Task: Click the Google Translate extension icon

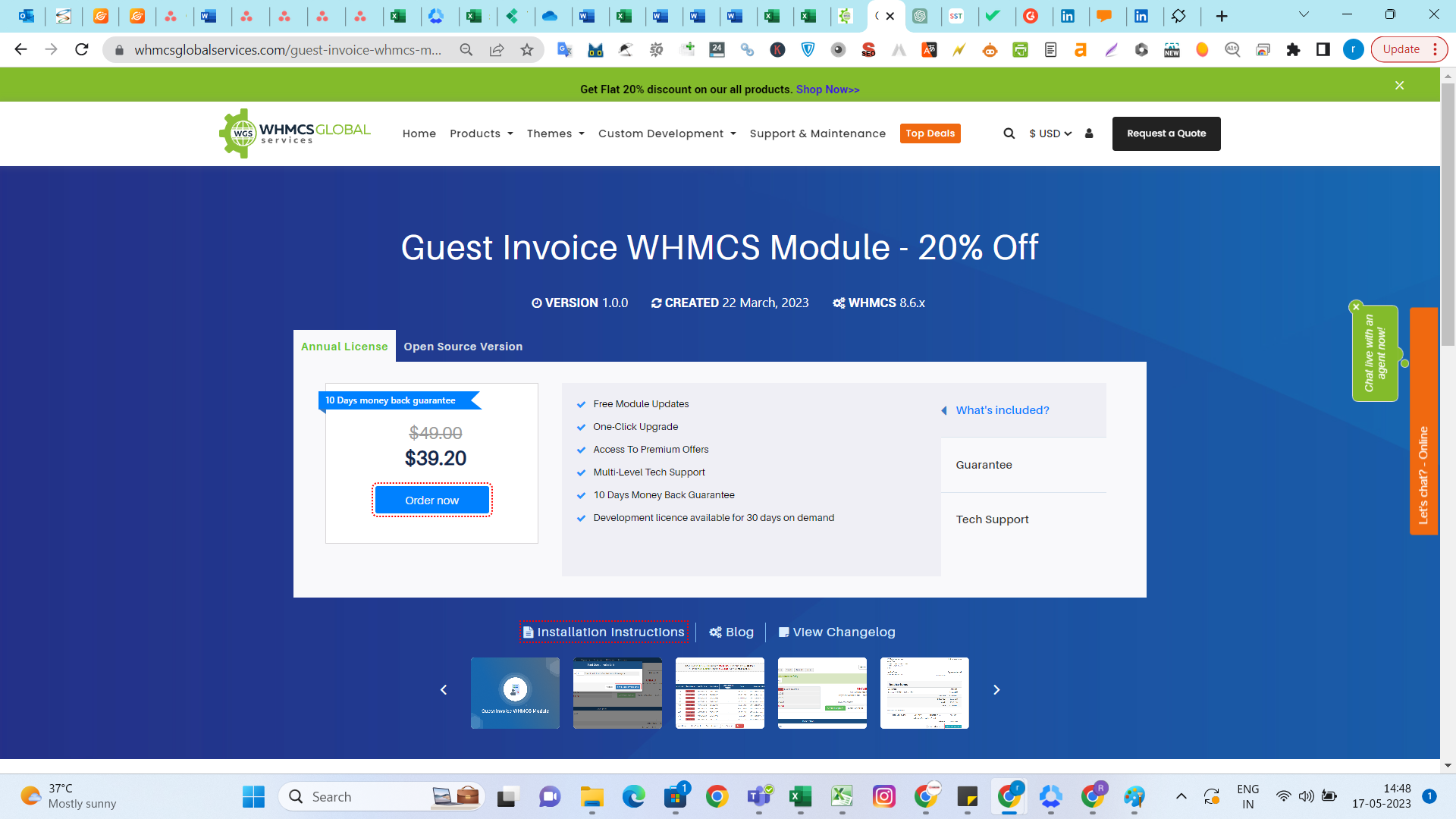Action: click(x=565, y=50)
